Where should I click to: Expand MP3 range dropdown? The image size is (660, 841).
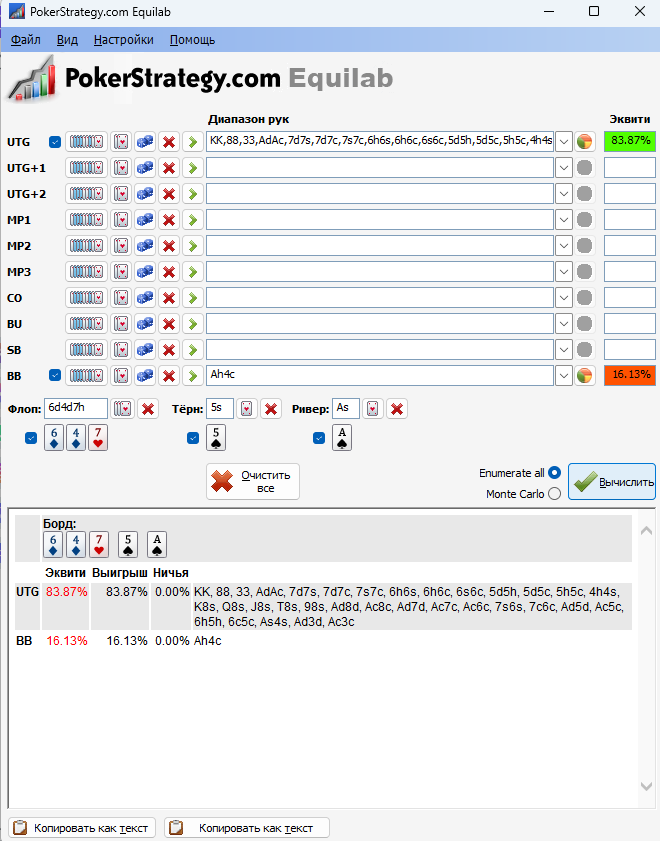click(563, 272)
